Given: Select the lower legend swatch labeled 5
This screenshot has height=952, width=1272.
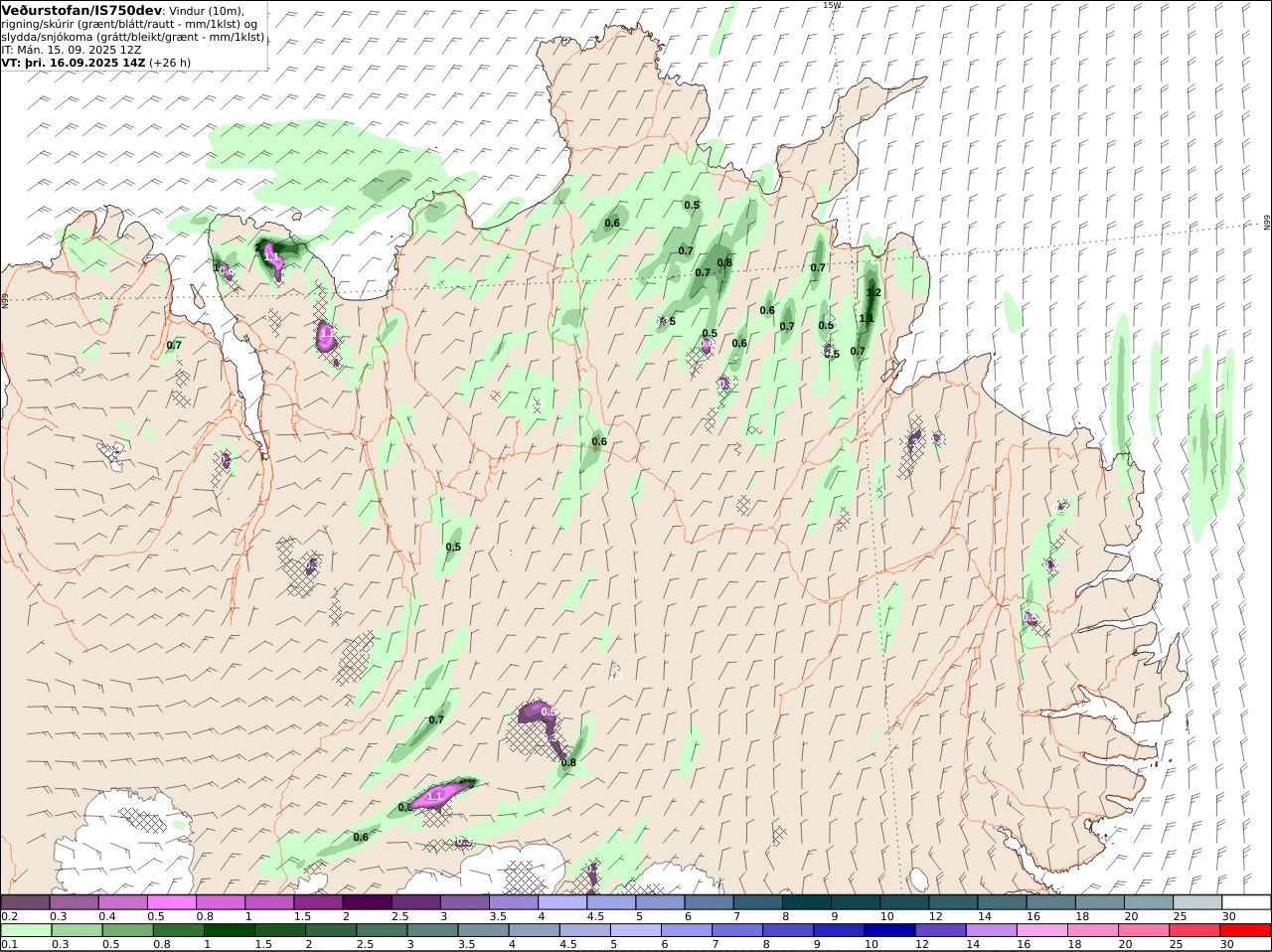Looking at the screenshot, I should click(635, 930).
